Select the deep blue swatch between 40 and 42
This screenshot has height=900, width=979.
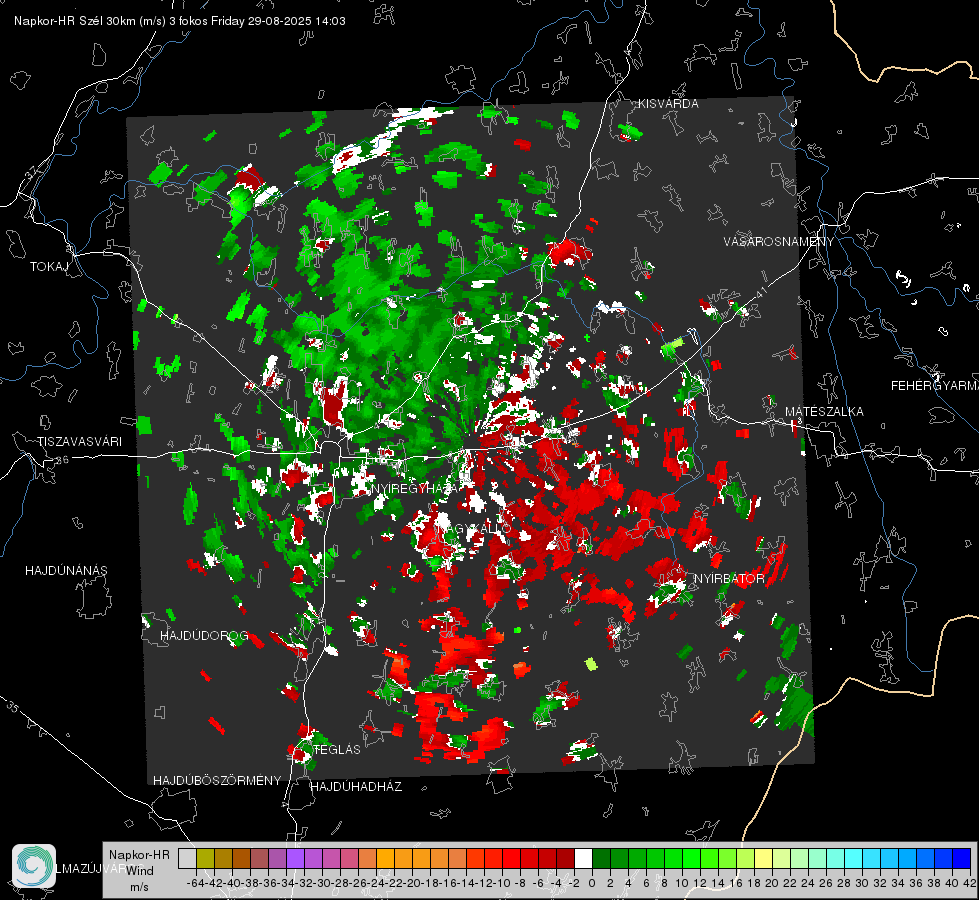(962, 859)
